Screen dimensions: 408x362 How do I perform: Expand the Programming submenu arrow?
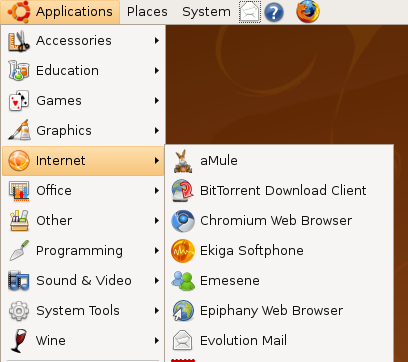tap(157, 251)
